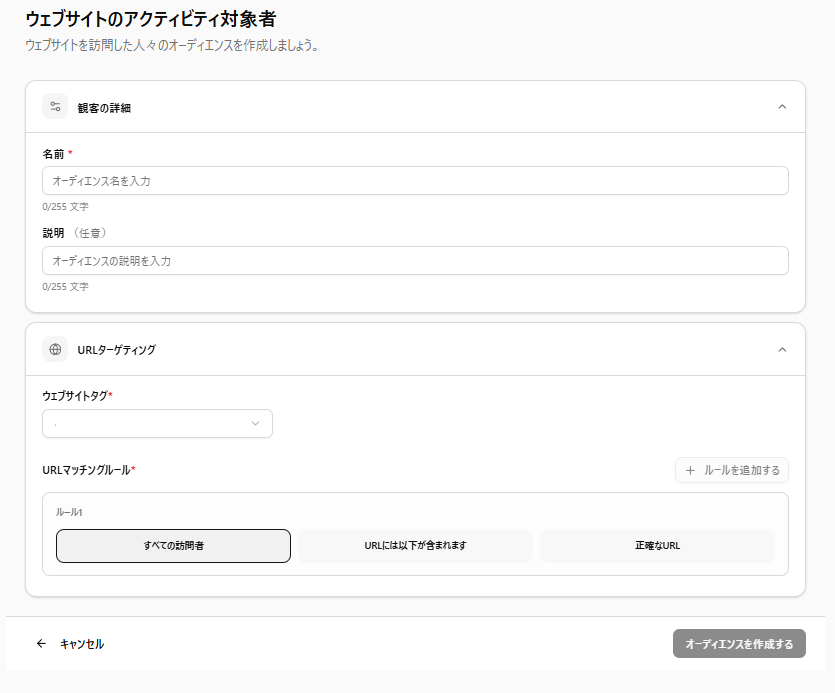Click the オーディエンスの説明を入力 description field

click(415, 261)
